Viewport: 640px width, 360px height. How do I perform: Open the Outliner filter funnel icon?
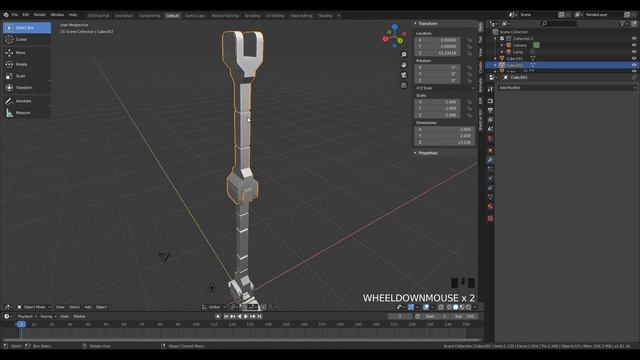tap(623, 24)
